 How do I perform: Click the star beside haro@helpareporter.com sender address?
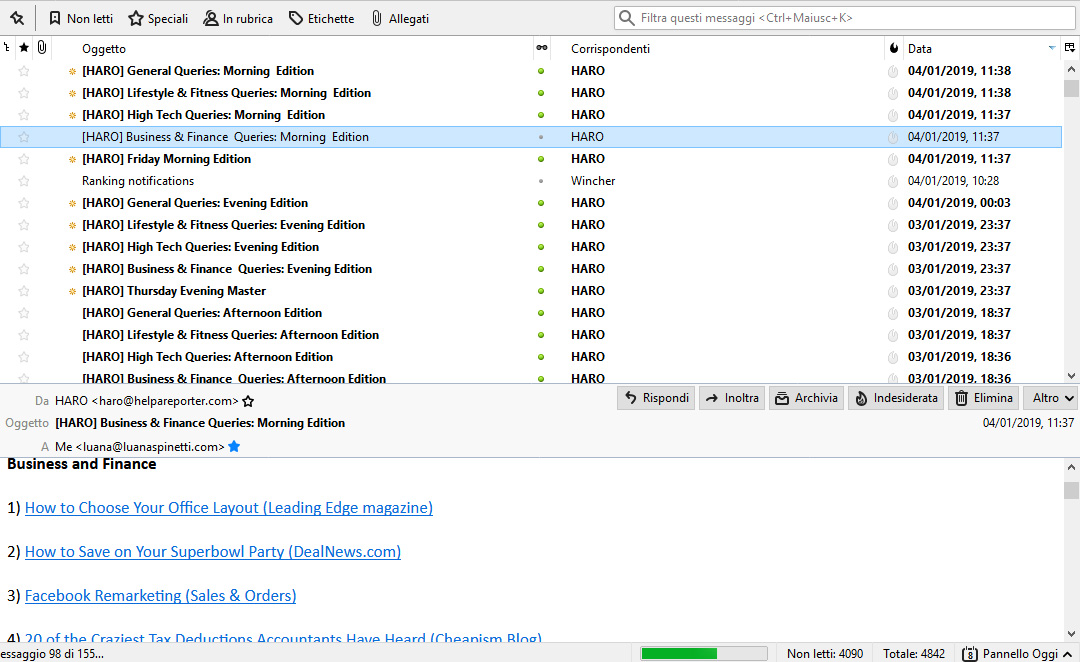tap(248, 401)
